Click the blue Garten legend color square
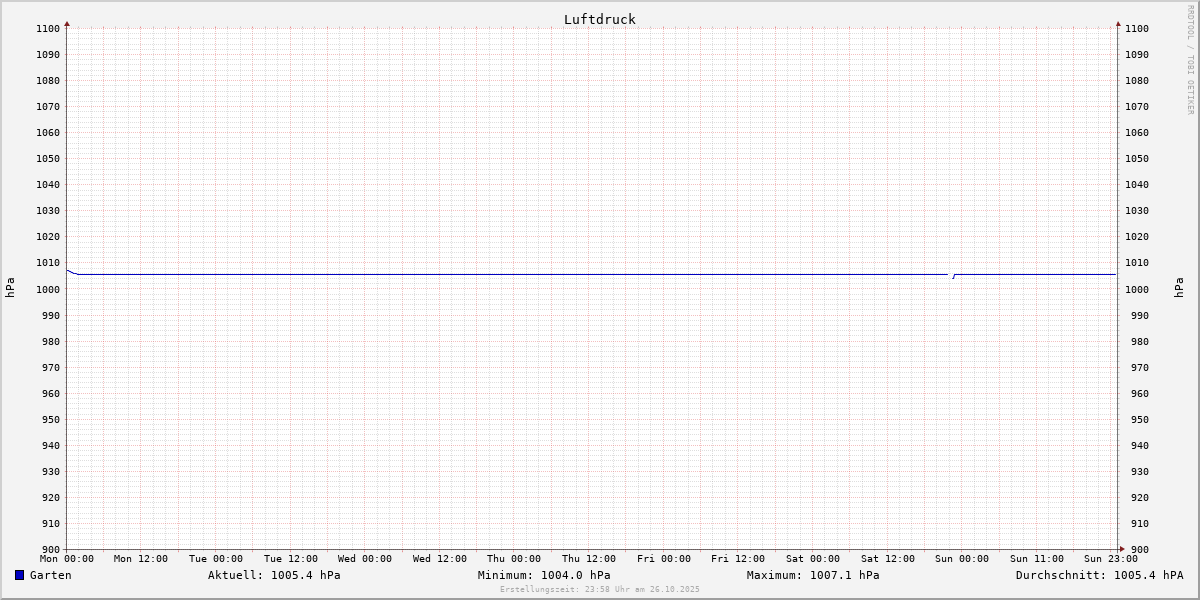The height and width of the screenshot is (600, 1200). coord(19,575)
